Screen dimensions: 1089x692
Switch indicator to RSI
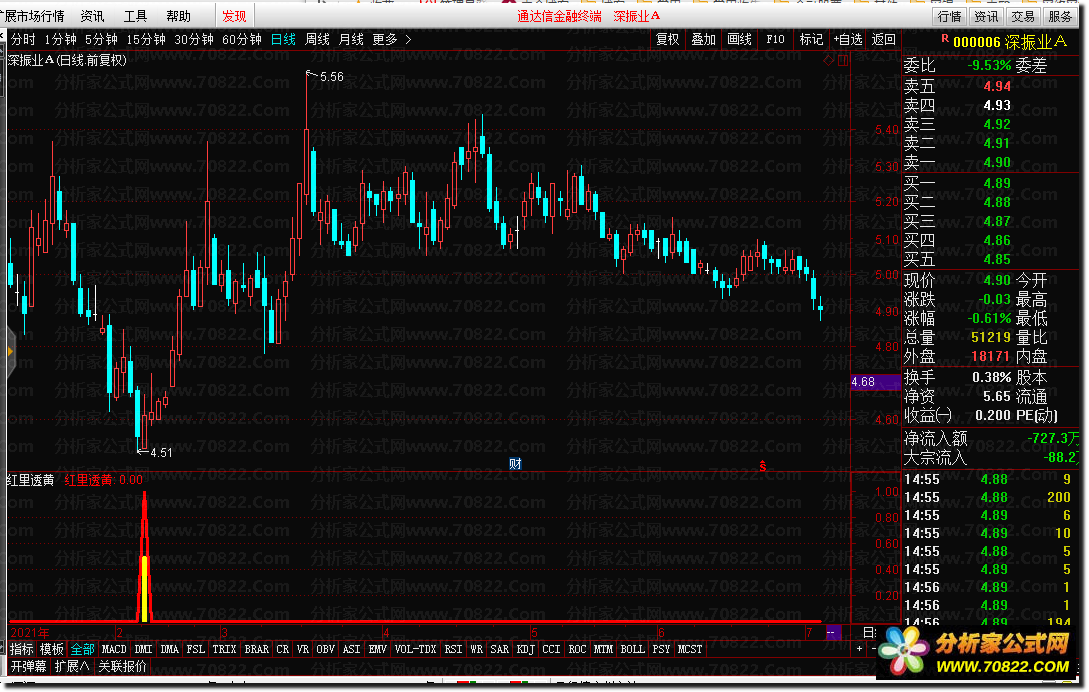[454, 649]
